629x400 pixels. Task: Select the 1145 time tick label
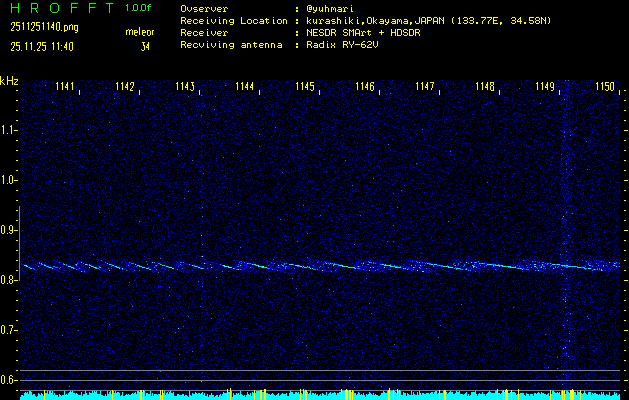click(305, 88)
